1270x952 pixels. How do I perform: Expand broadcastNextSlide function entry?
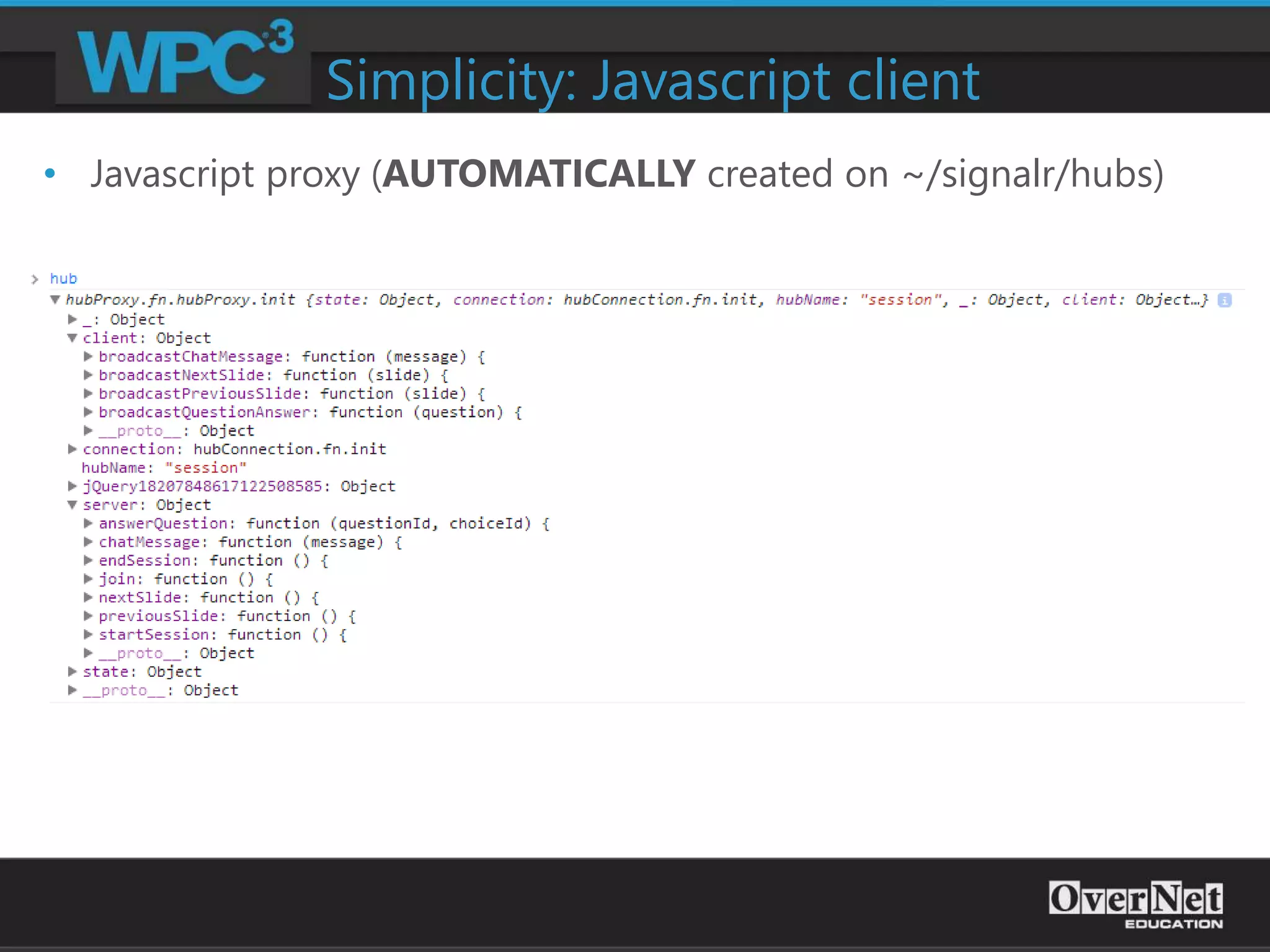tap(88, 375)
